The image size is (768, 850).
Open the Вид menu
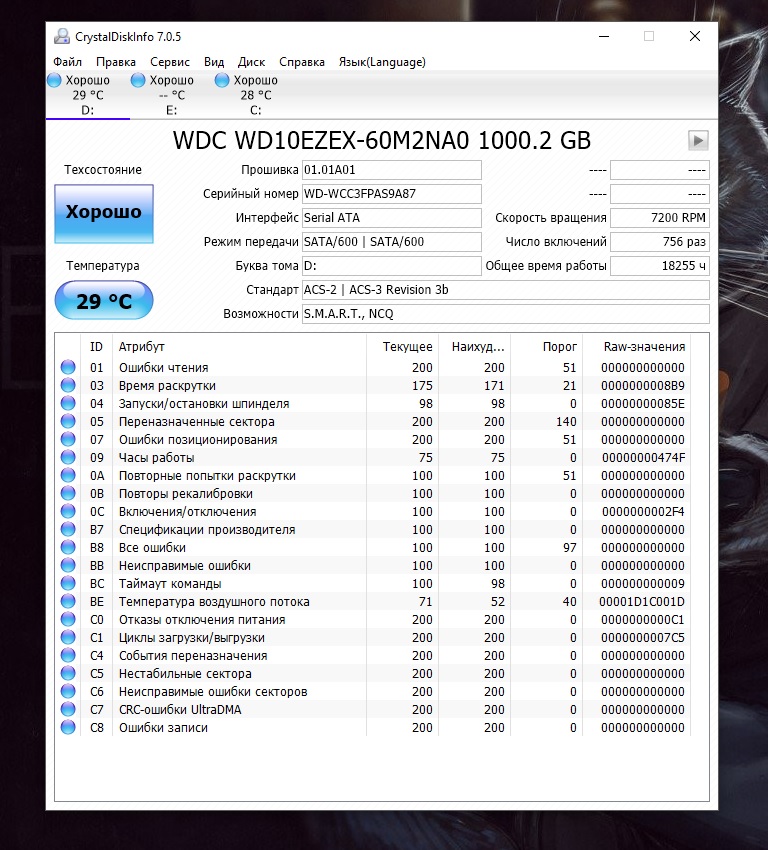(214, 62)
